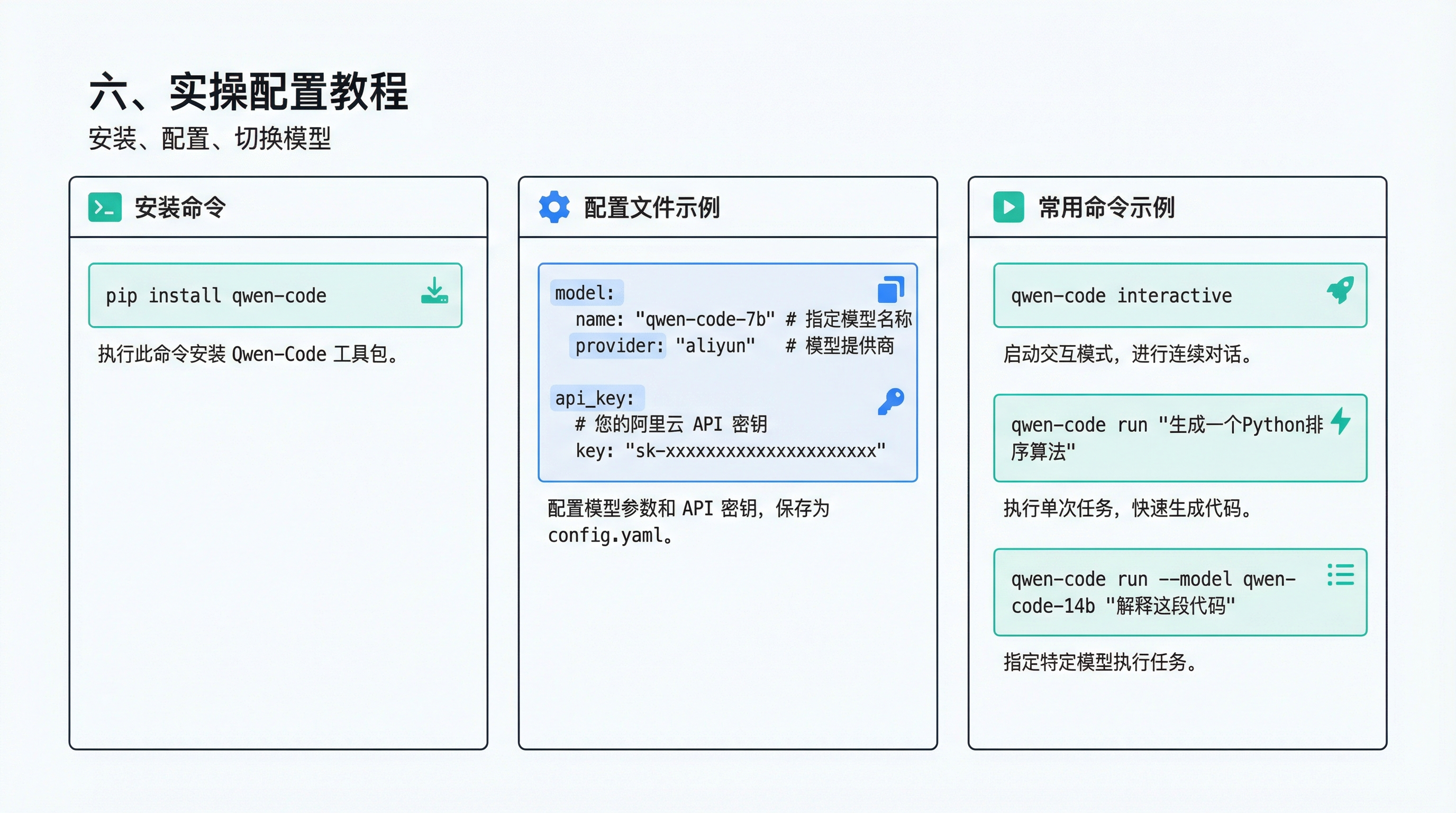Click the lightning bolt icon in run command box
The width and height of the screenshot is (1456, 813).
pos(1341,421)
